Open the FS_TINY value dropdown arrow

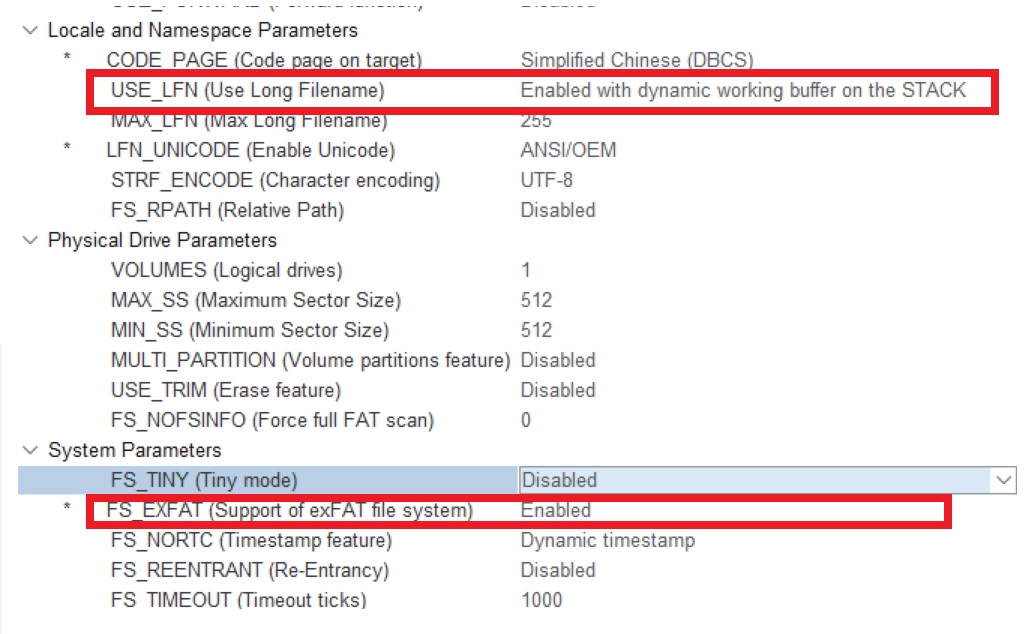[1005, 481]
